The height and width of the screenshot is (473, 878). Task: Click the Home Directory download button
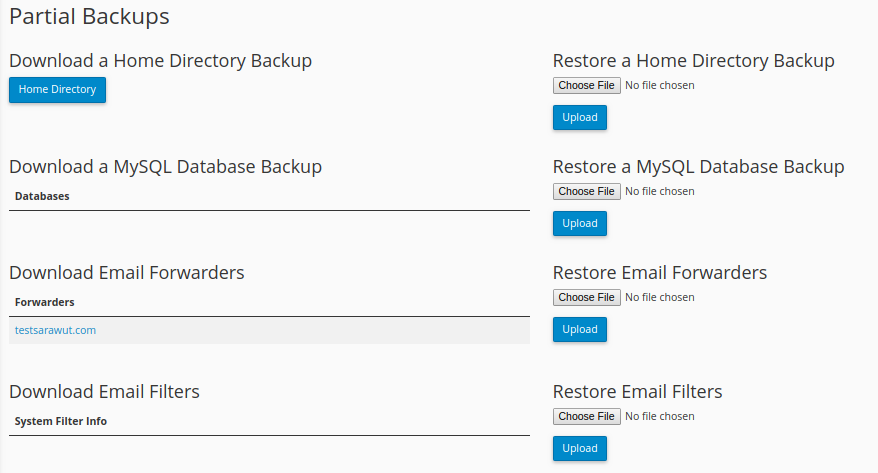point(57,90)
